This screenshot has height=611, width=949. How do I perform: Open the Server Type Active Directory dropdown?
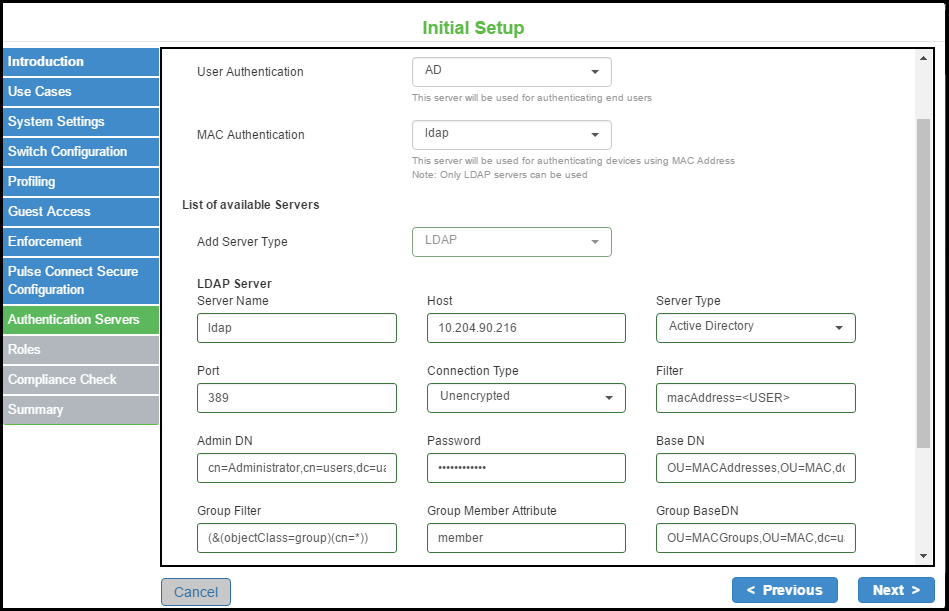tap(755, 327)
